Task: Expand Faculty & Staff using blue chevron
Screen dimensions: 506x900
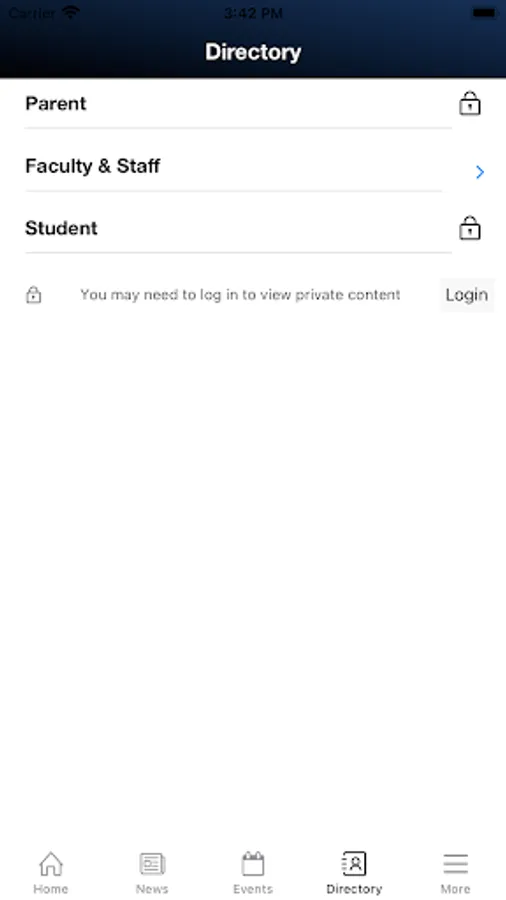Action: [480, 172]
